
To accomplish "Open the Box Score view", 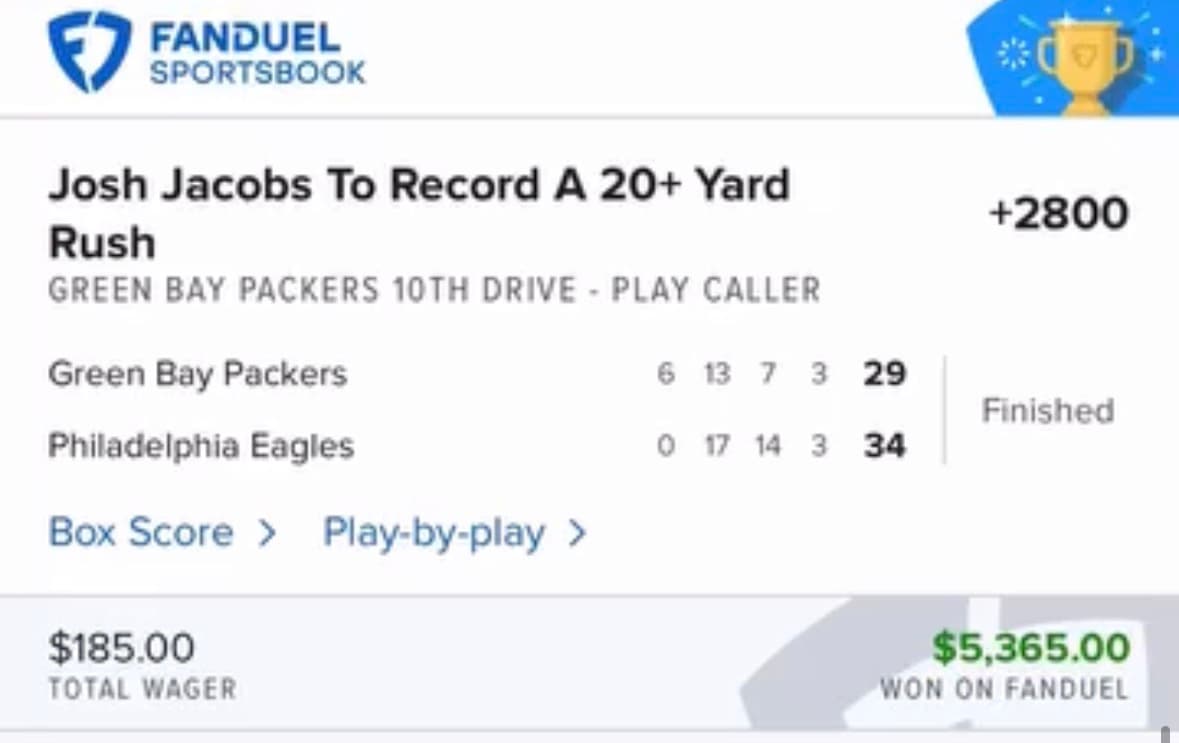I will click(142, 533).
